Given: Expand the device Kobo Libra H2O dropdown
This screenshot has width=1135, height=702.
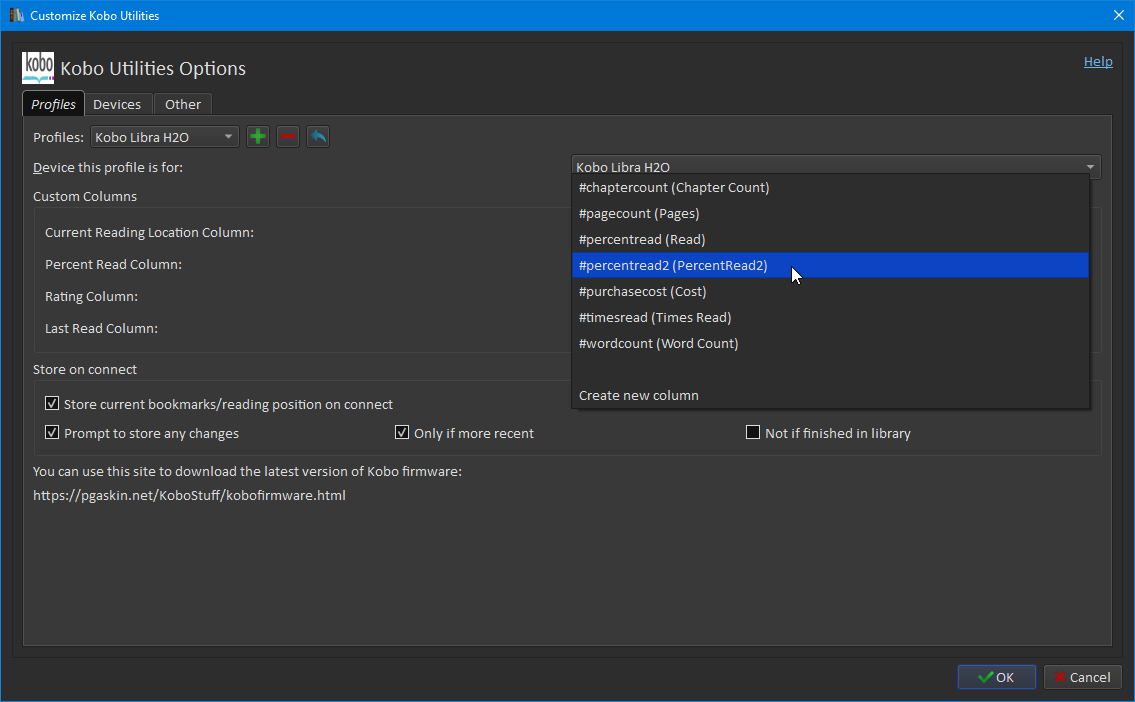Looking at the screenshot, I should click(836, 167).
